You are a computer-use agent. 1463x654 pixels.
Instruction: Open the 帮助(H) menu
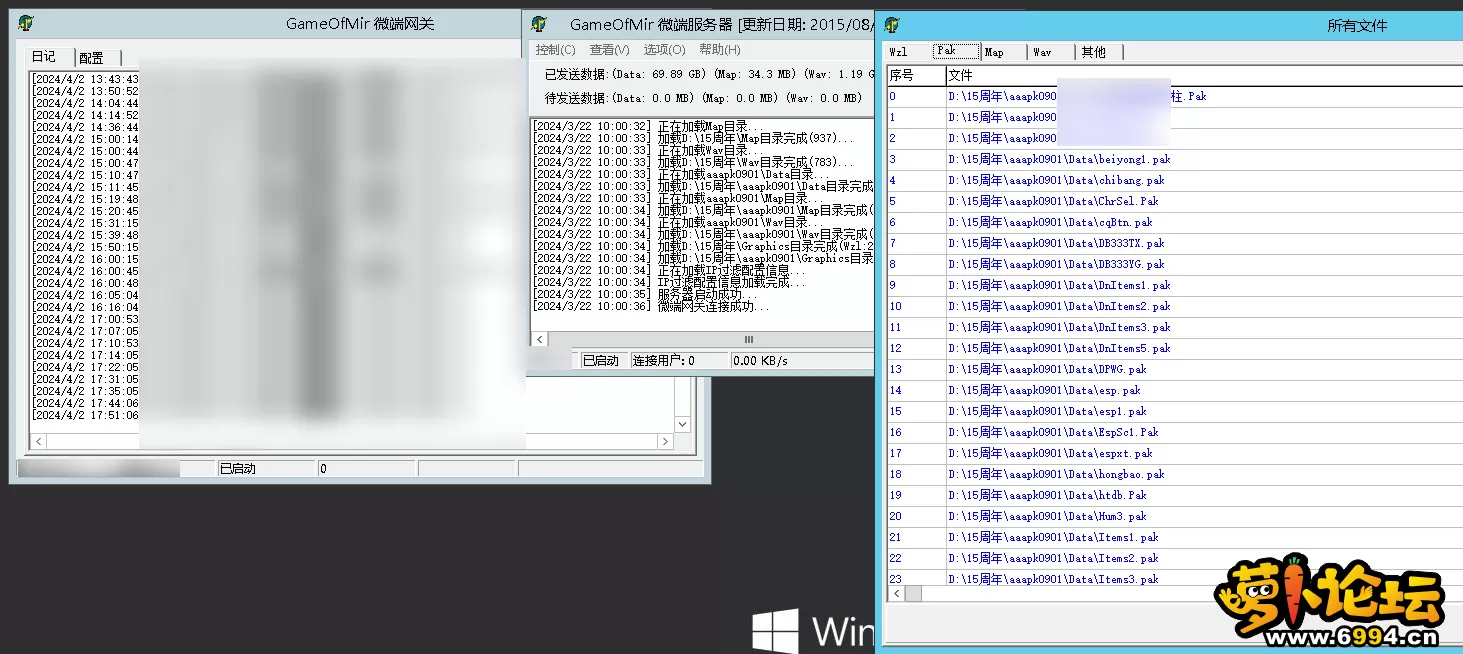tap(720, 50)
